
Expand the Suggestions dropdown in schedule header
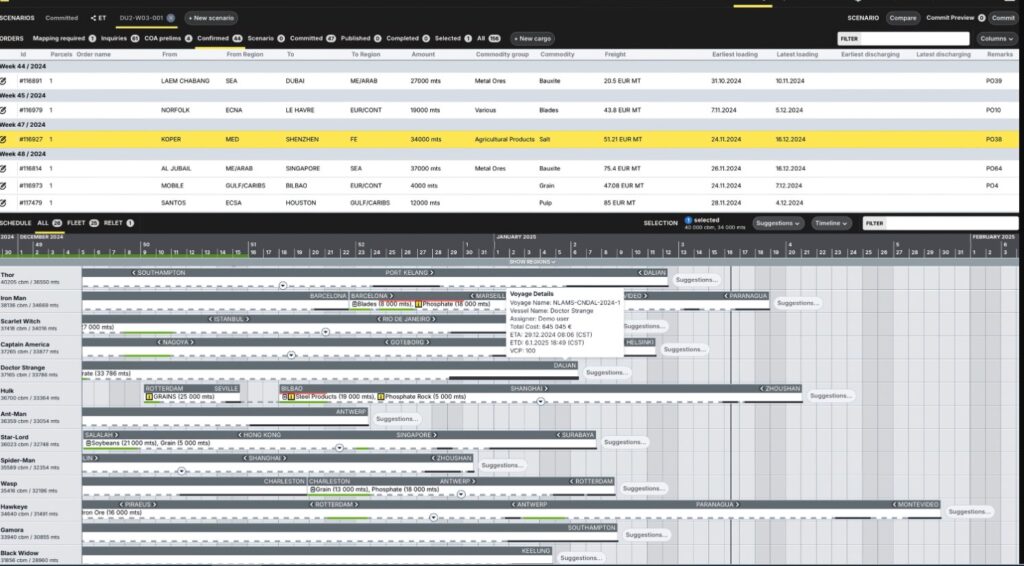pos(778,223)
